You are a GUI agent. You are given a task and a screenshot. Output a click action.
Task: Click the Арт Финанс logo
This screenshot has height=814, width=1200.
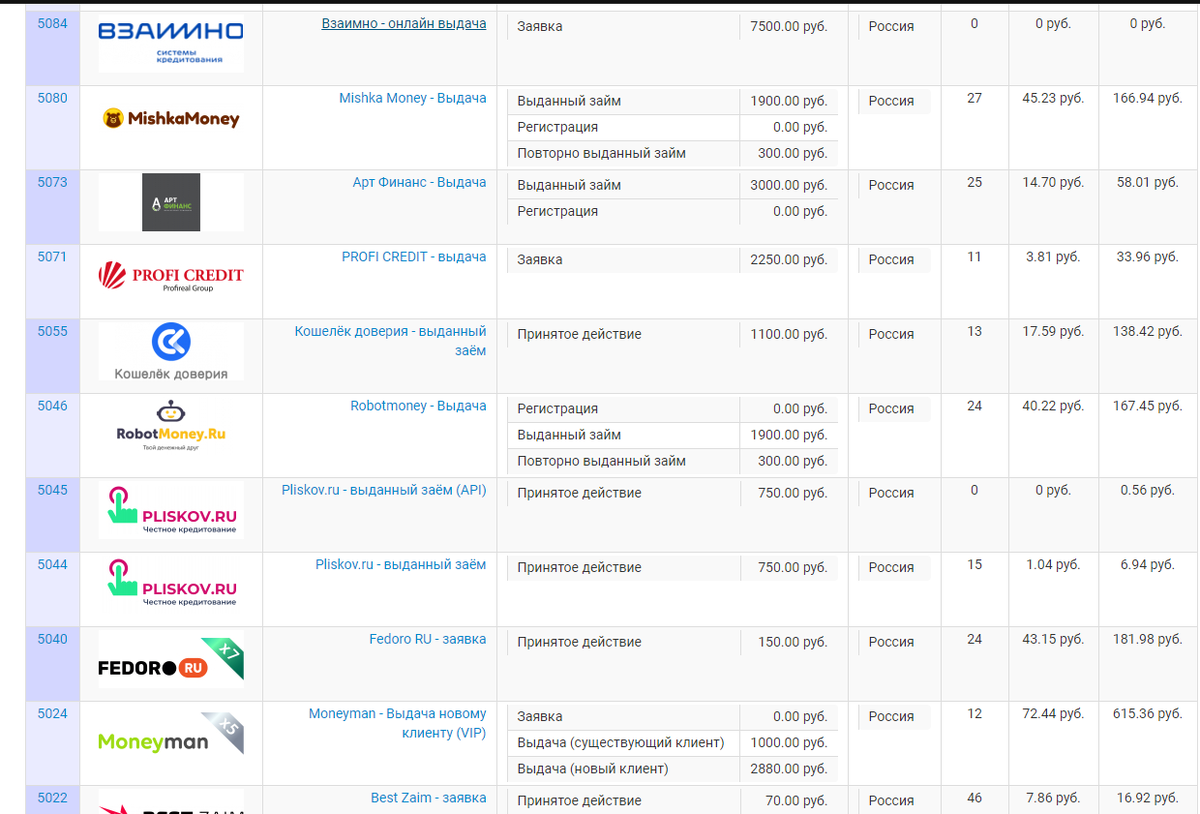(x=171, y=202)
